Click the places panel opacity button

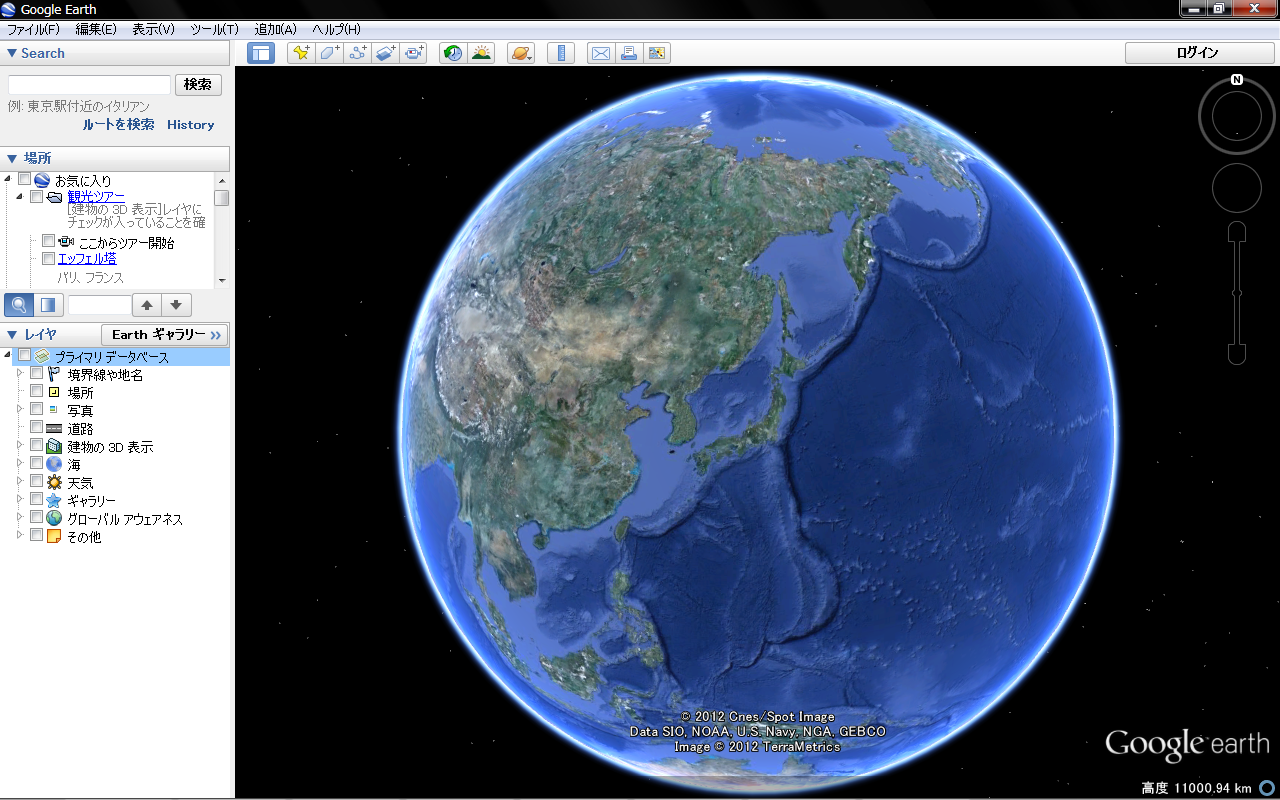[x=48, y=305]
